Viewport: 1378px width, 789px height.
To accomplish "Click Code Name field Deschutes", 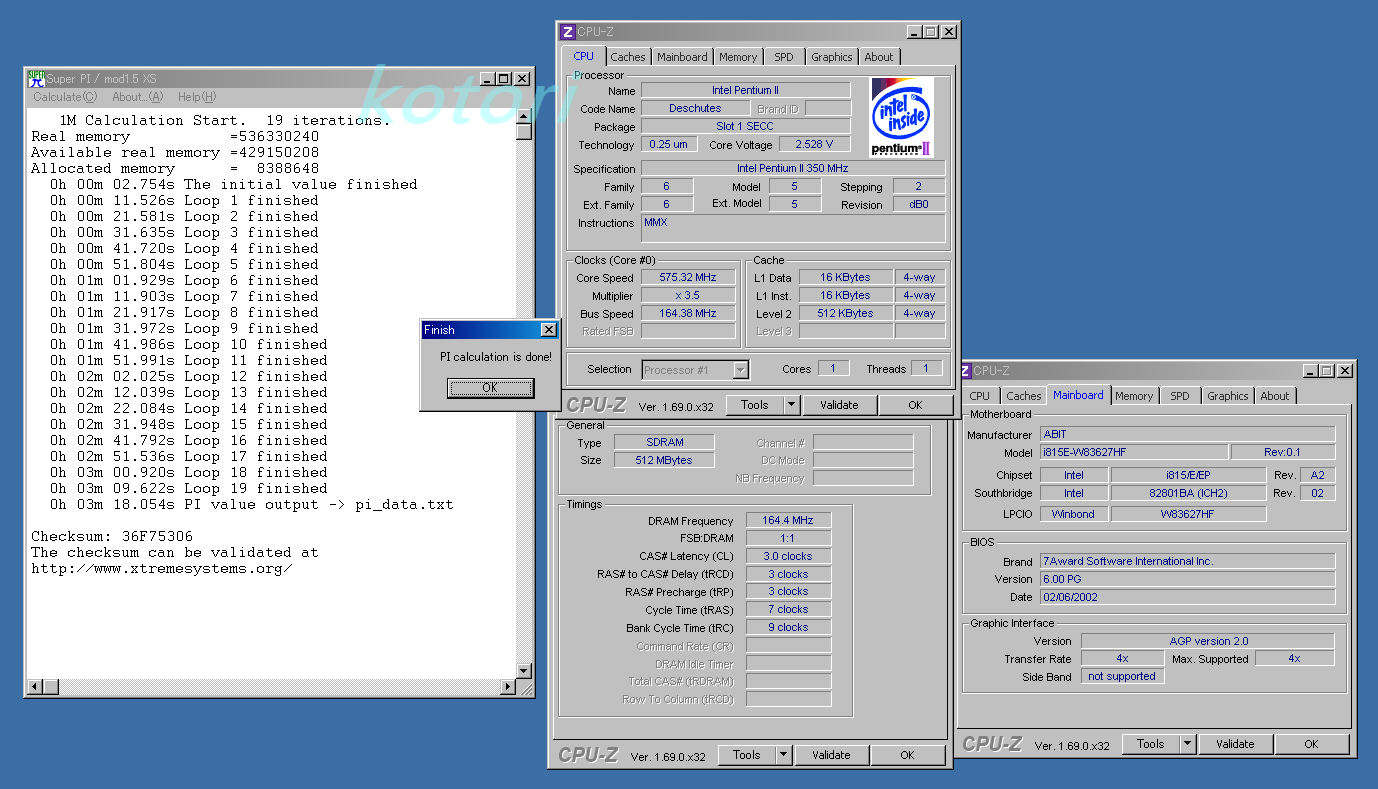I will point(695,109).
